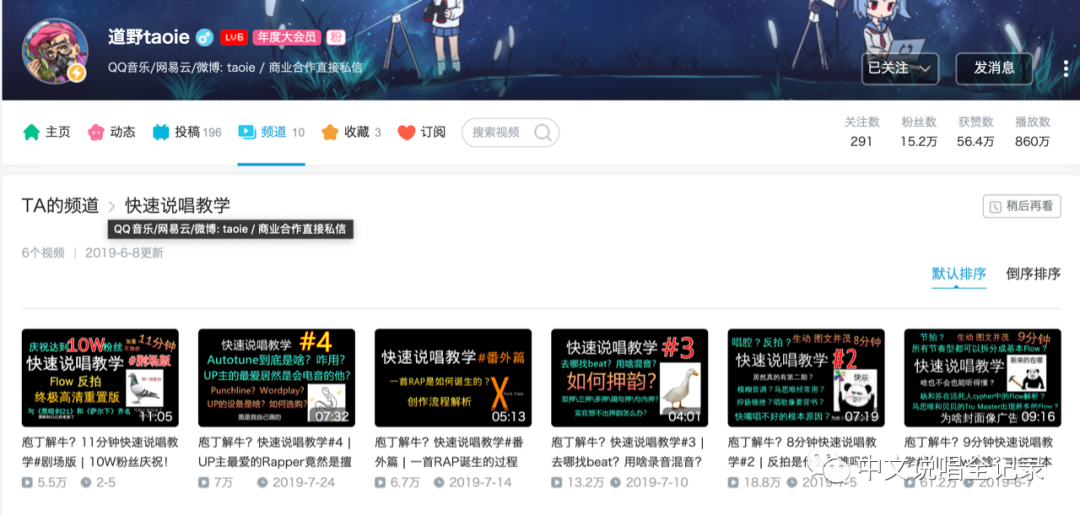
Task: Open the three-dot more options menu
Action: click(x=1066, y=68)
